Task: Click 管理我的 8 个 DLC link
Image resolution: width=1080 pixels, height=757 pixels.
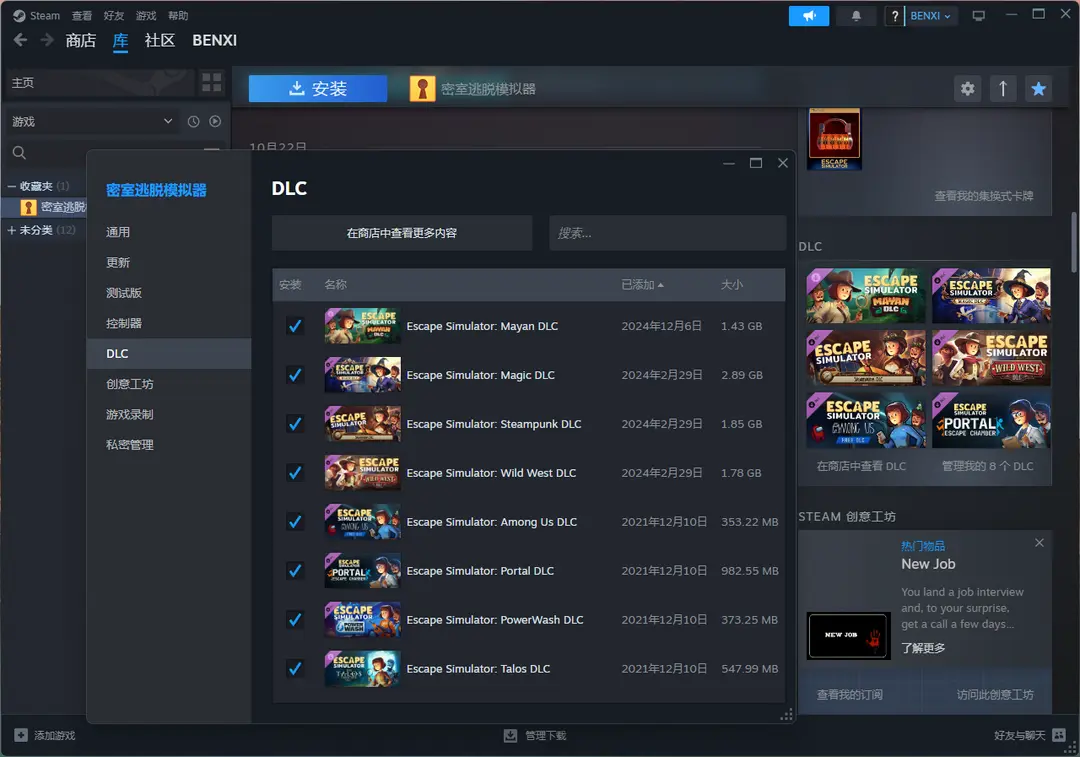Action: click(x=988, y=466)
